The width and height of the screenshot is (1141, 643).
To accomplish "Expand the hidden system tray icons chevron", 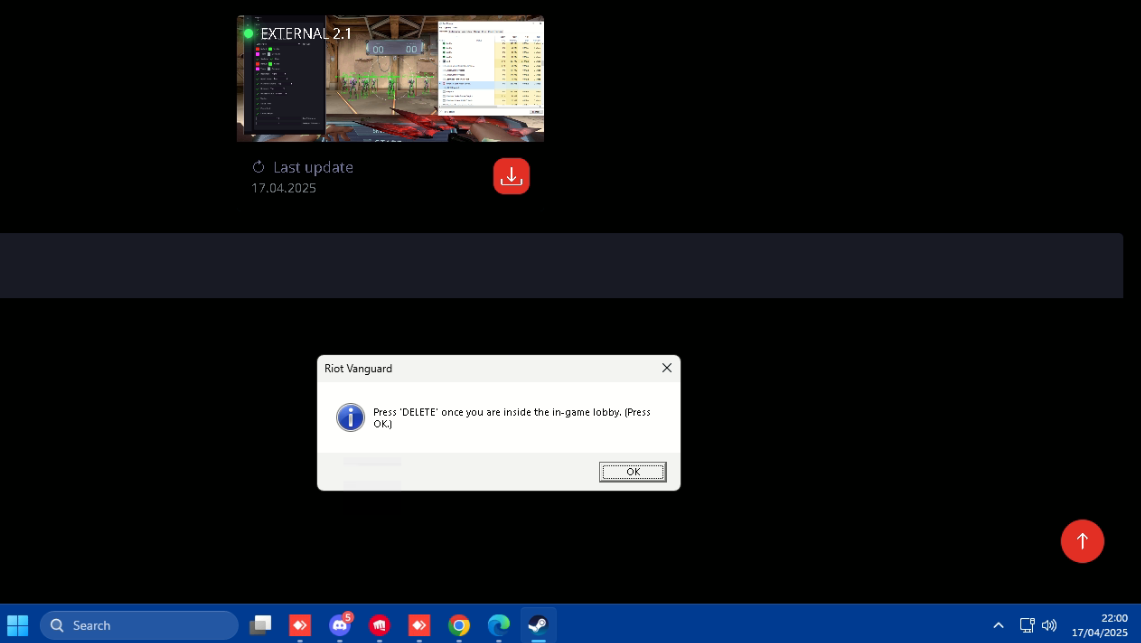I will pyautogui.click(x=998, y=625).
